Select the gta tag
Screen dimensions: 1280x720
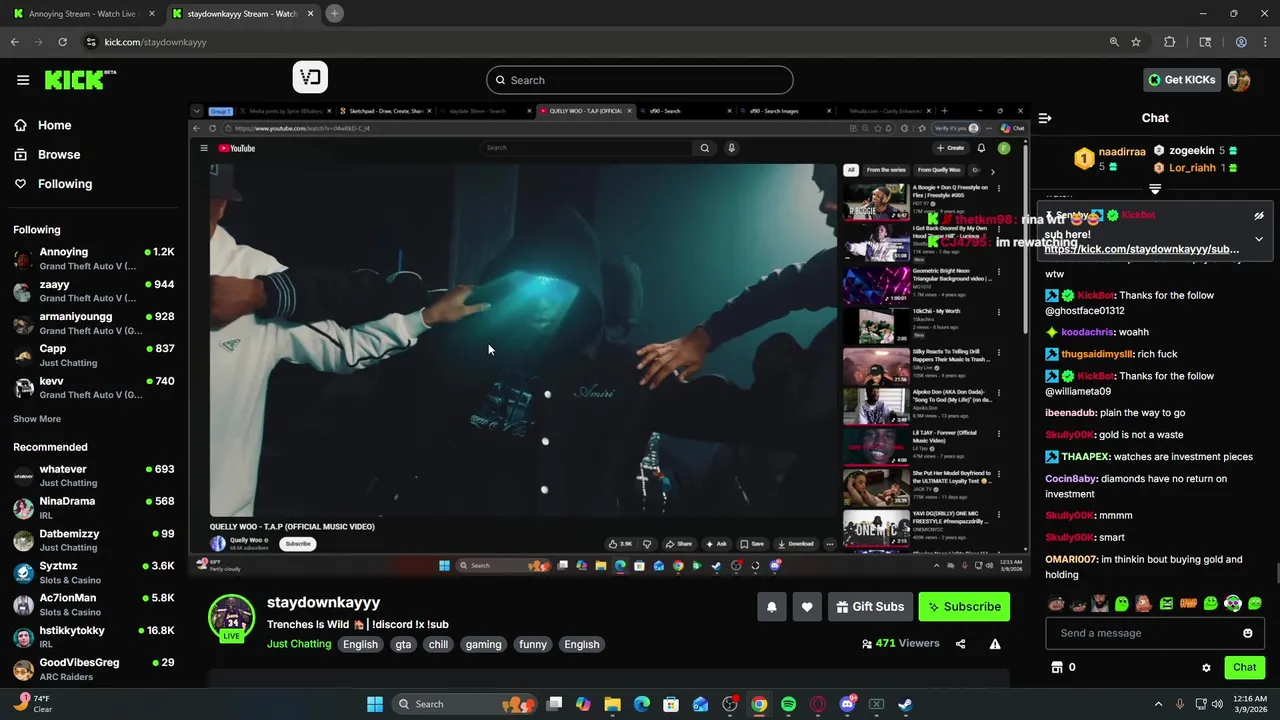403,645
